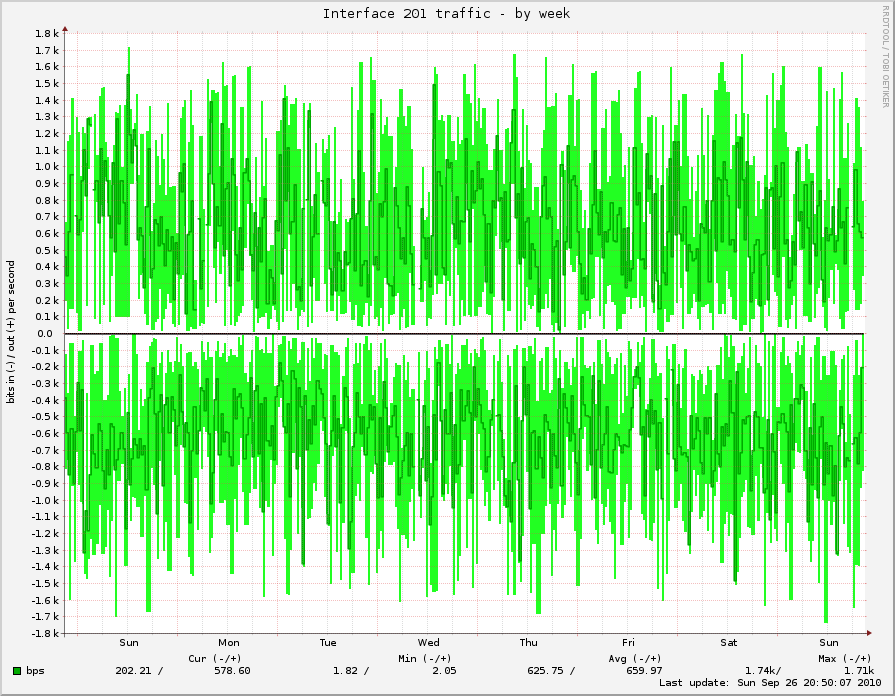895x696 pixels.
Task: Click the '0.0' y-axis label
Action: pos(45,334)
